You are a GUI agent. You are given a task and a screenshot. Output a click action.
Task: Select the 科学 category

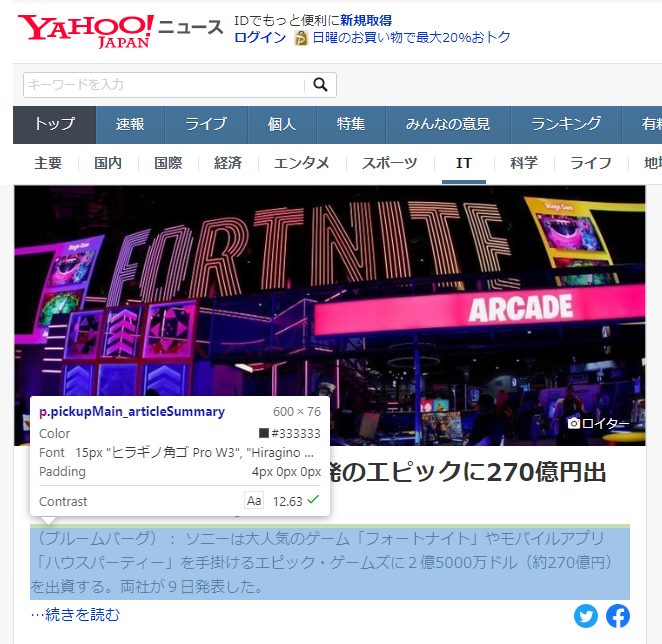pos(524,163)
